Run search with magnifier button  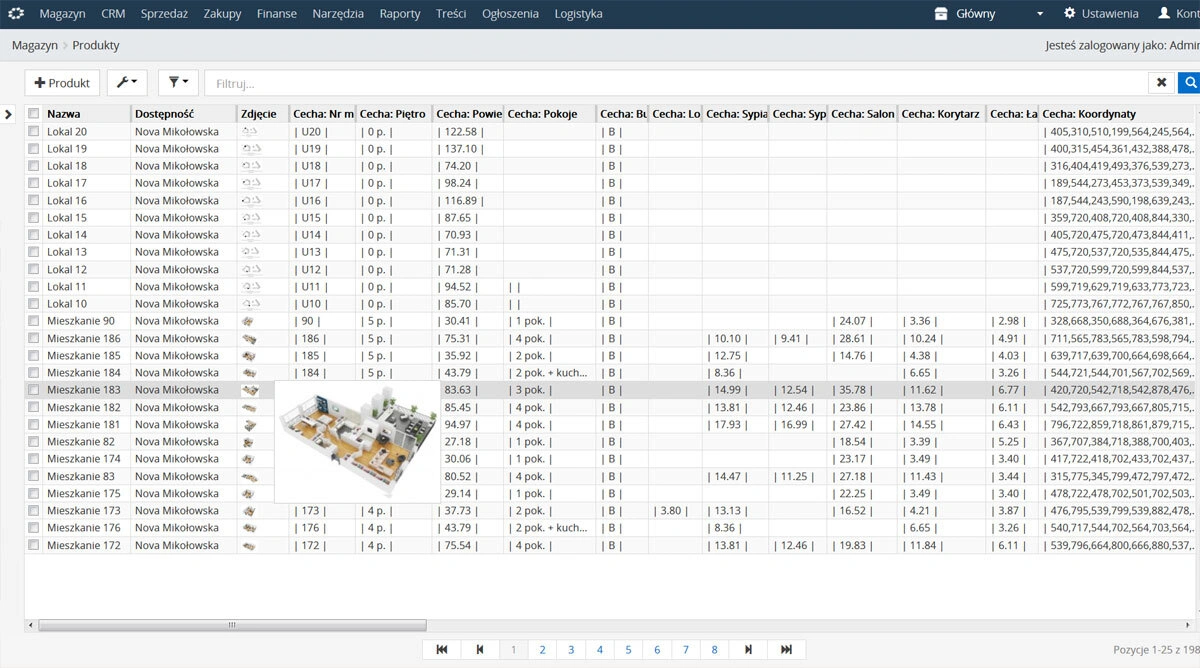[1190, 83]
